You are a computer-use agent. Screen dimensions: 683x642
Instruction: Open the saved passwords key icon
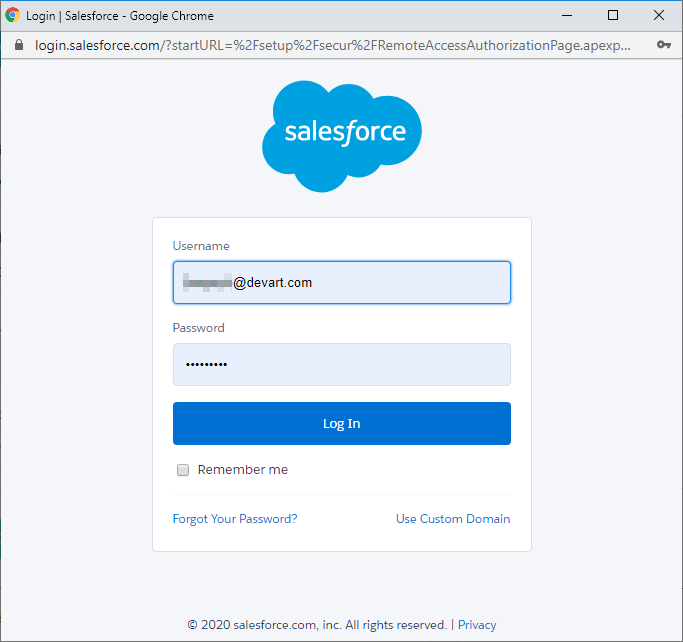664,44
